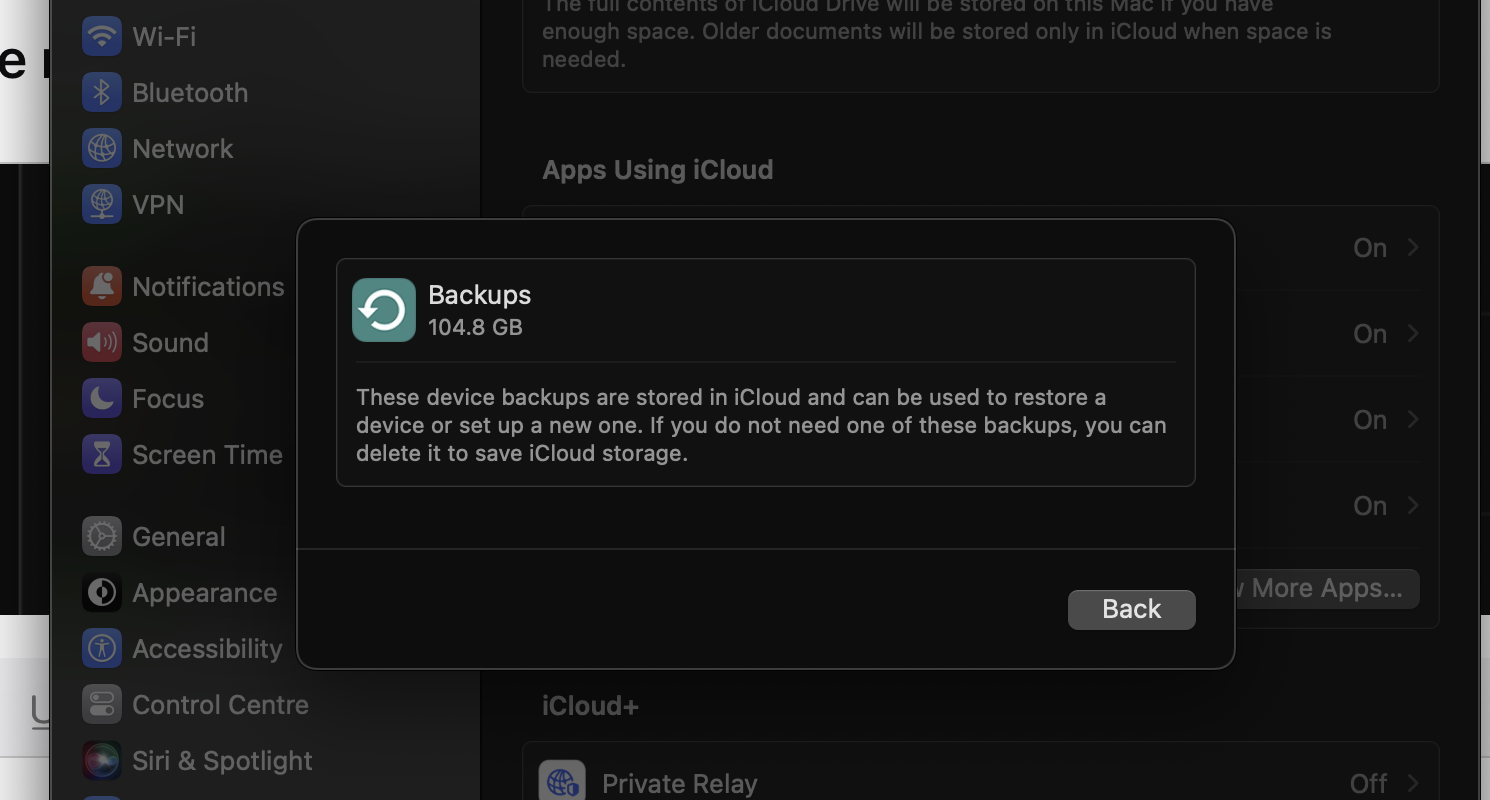The height and width of the screenshot is (800, 1490).
Task: Select General in sidebar
Action: coord(179,537)
